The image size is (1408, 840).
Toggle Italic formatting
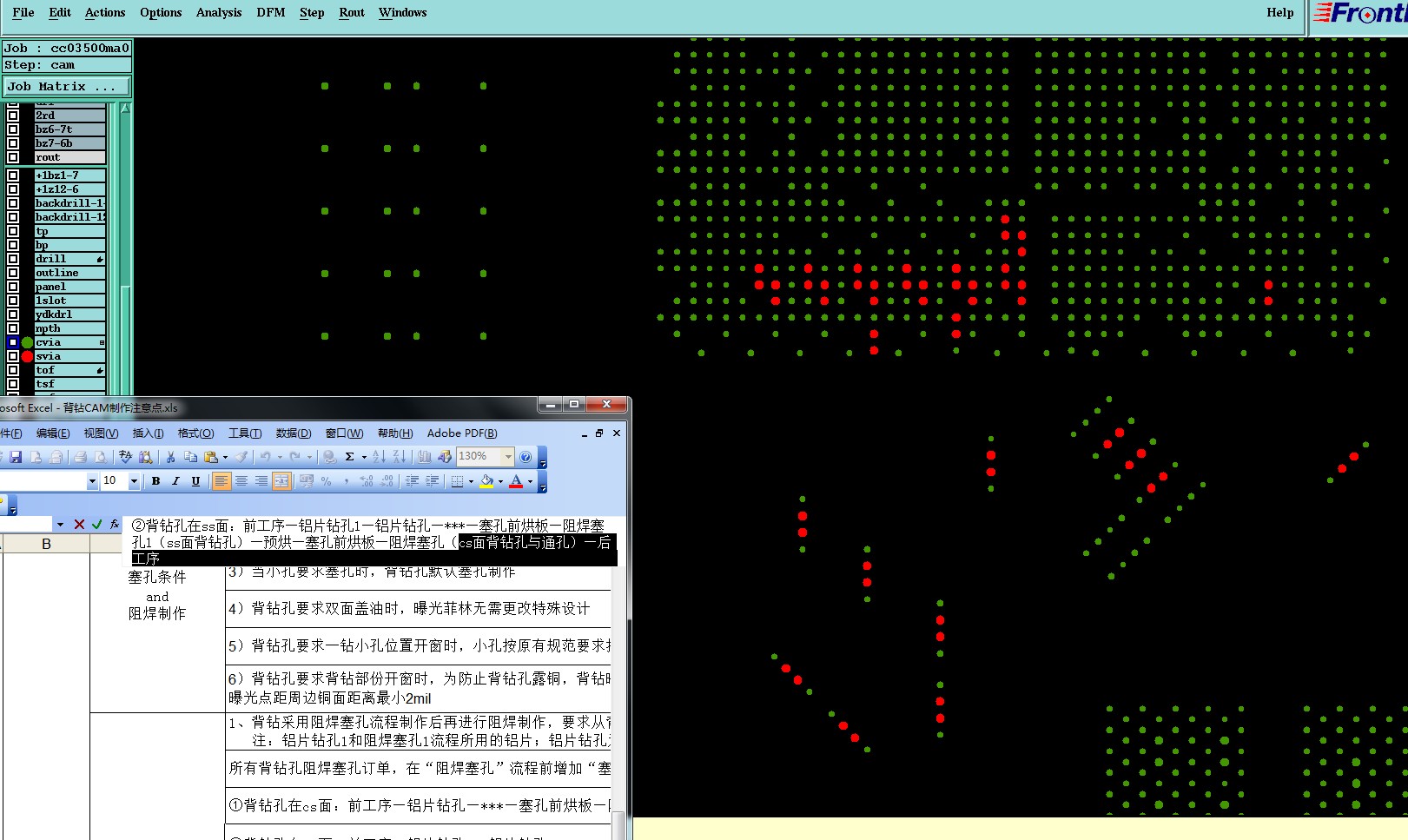point(175,481)
